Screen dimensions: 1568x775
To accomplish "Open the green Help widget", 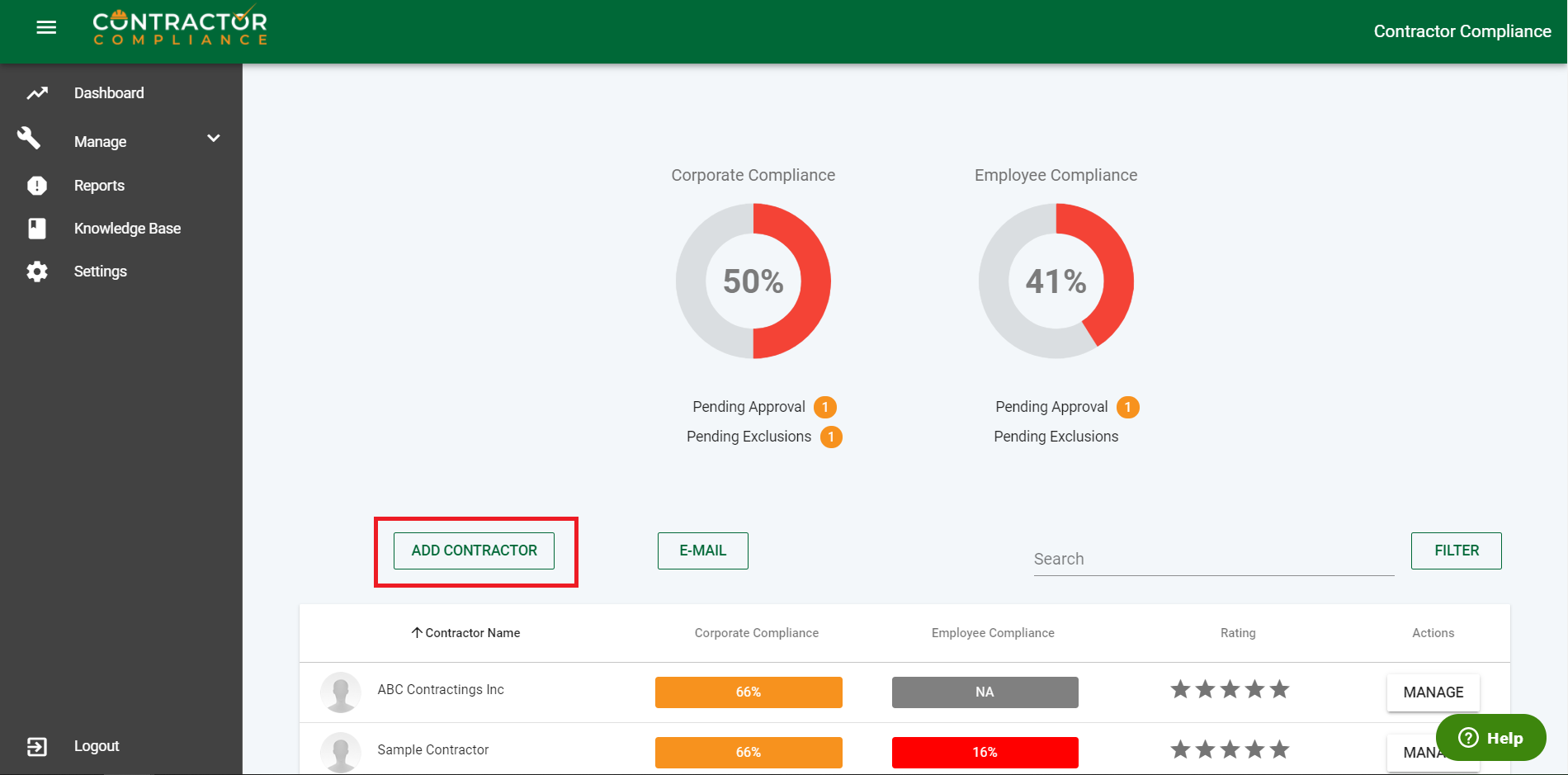I will (x=1490, y=738).
